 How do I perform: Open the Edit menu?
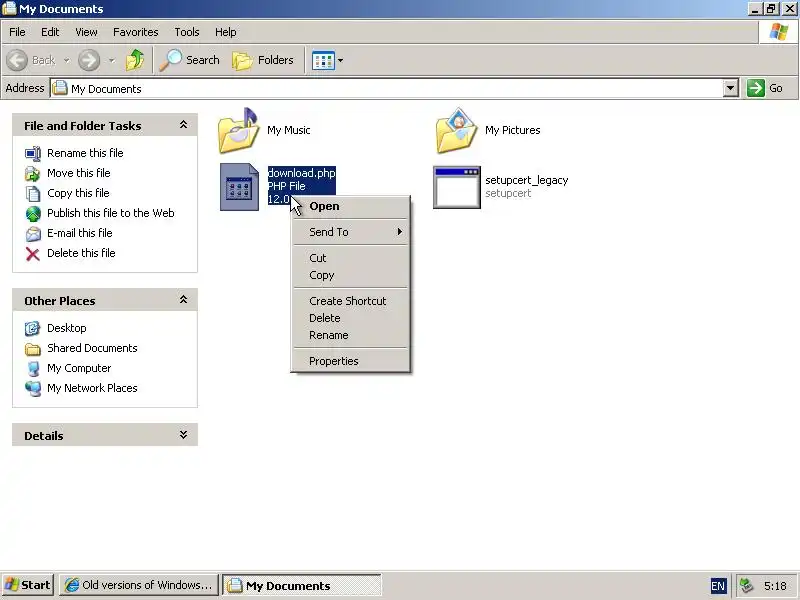pos(50,32)
